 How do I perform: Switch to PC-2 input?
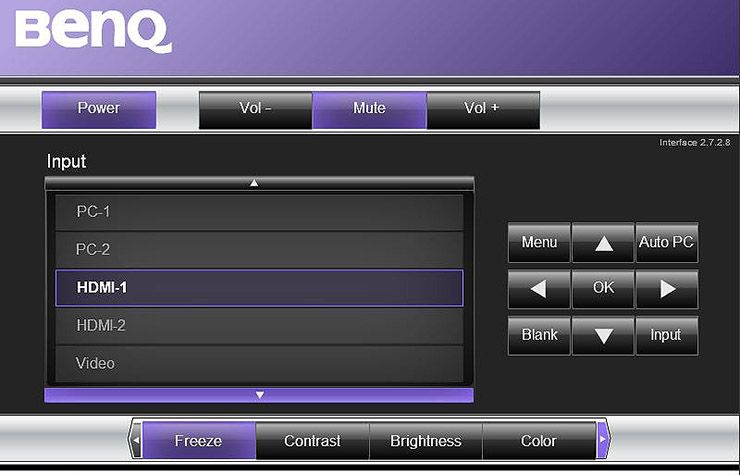pos(259,249)
